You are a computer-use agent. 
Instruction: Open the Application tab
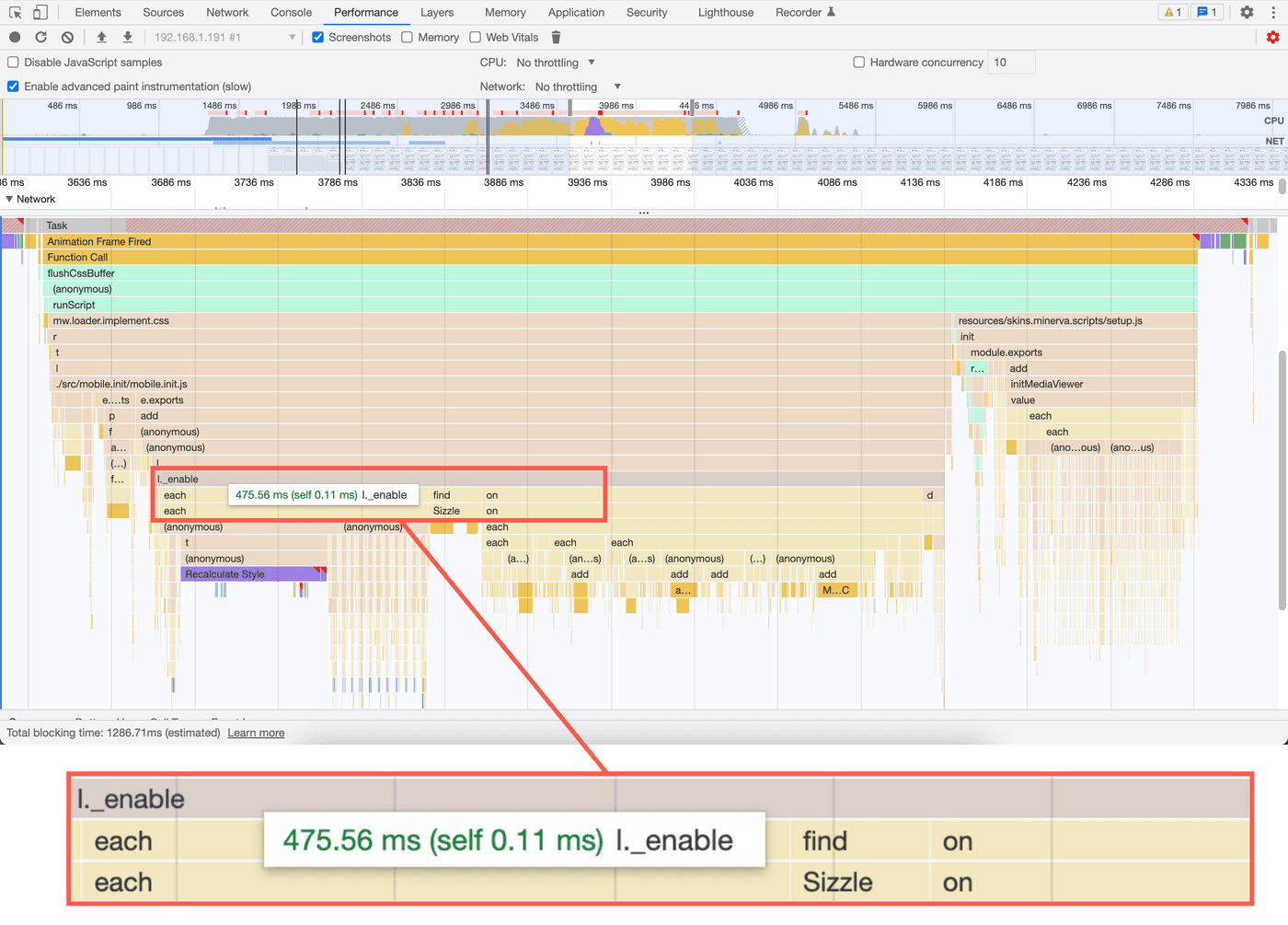tap(576, 12)
